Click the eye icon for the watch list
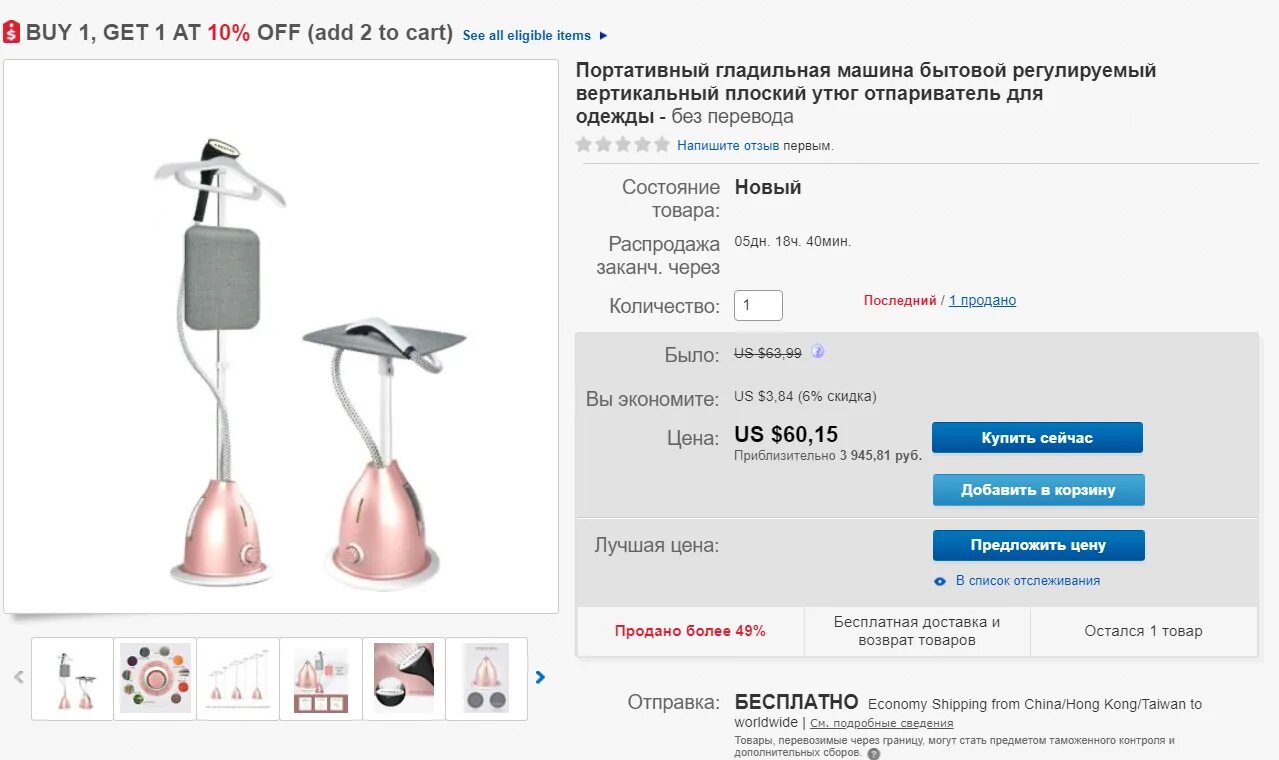The width and height of the screenshot is (1279, 760). point(940,581)
